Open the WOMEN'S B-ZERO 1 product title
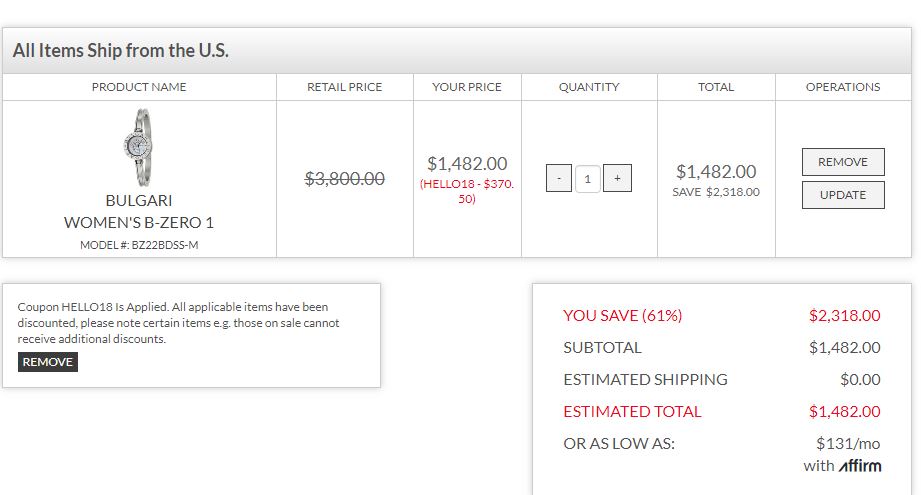 click(139, 222)
